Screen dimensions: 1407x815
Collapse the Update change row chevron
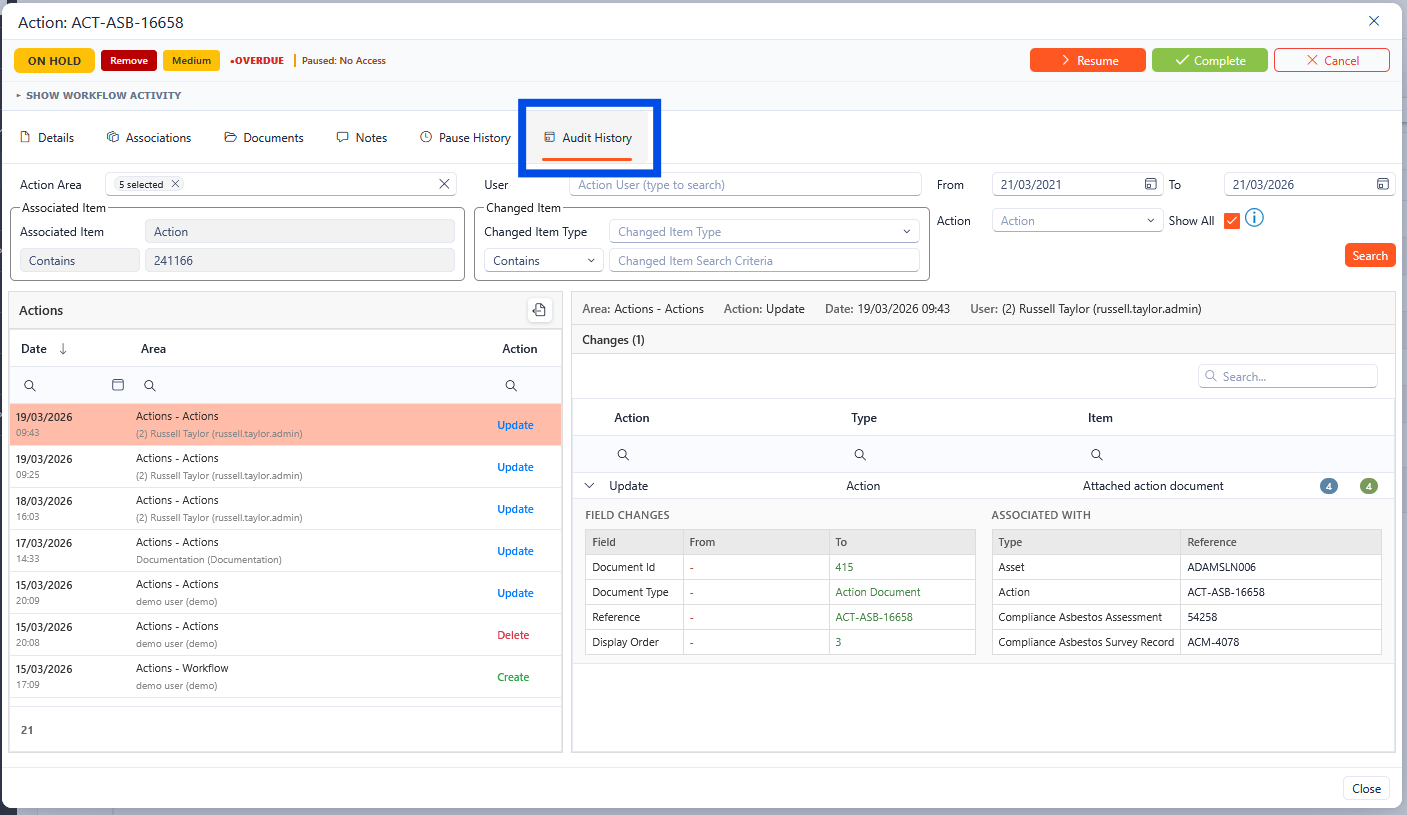click(x=589, y=486)
